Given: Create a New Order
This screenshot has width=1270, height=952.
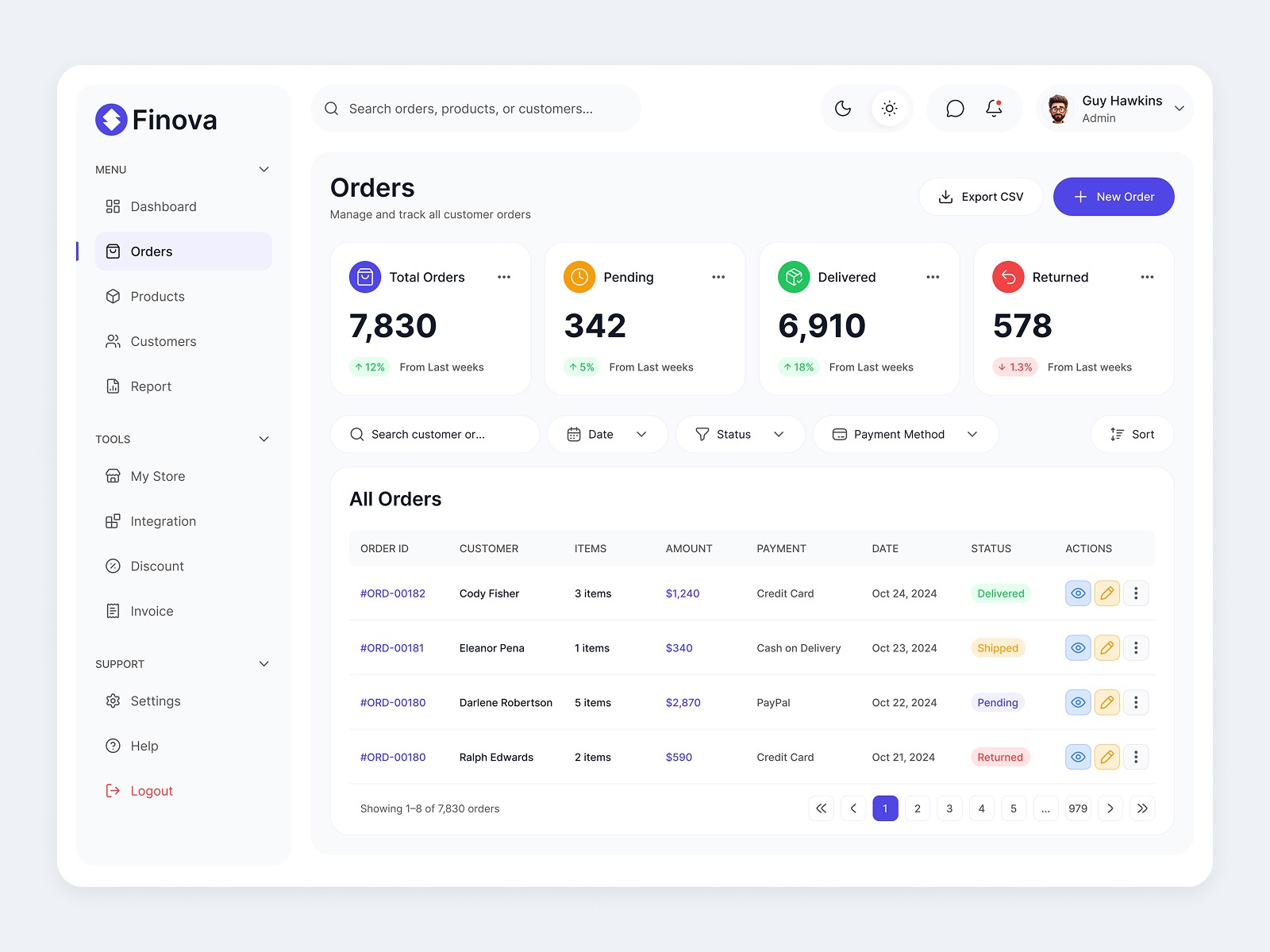Looking at the screenshot, I should (1114, 197).
